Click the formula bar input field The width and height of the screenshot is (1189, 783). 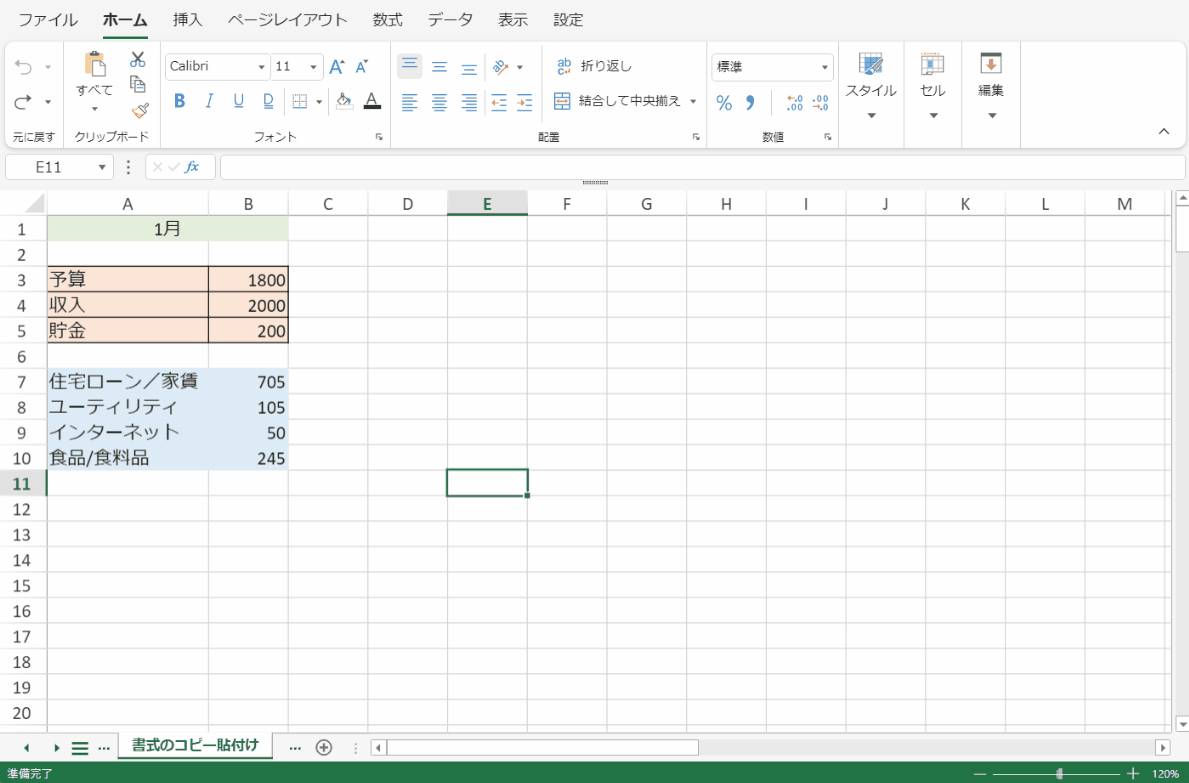(700, 167)
